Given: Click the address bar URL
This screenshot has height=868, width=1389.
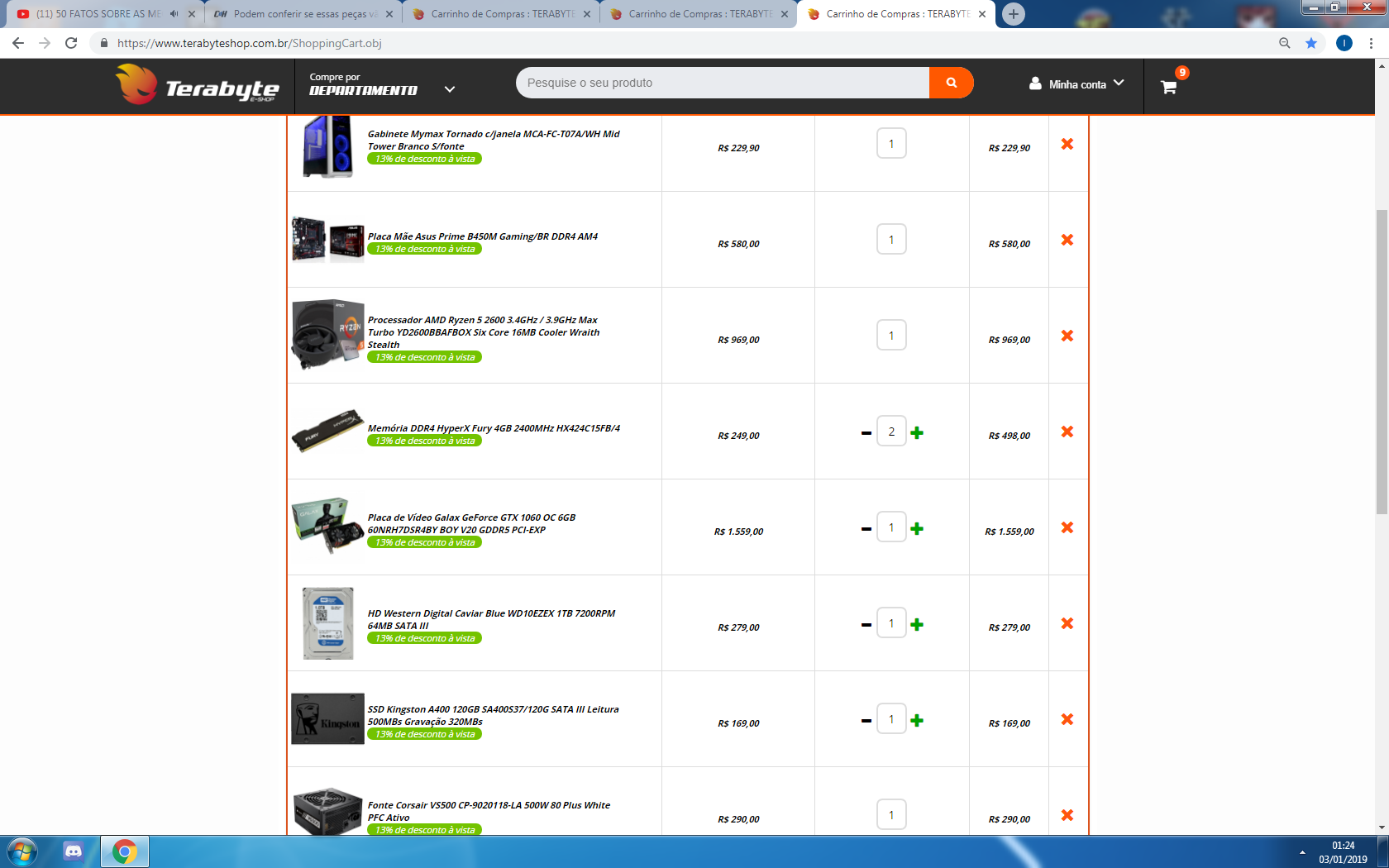Looking at the screenshot, I should [250, 43].
